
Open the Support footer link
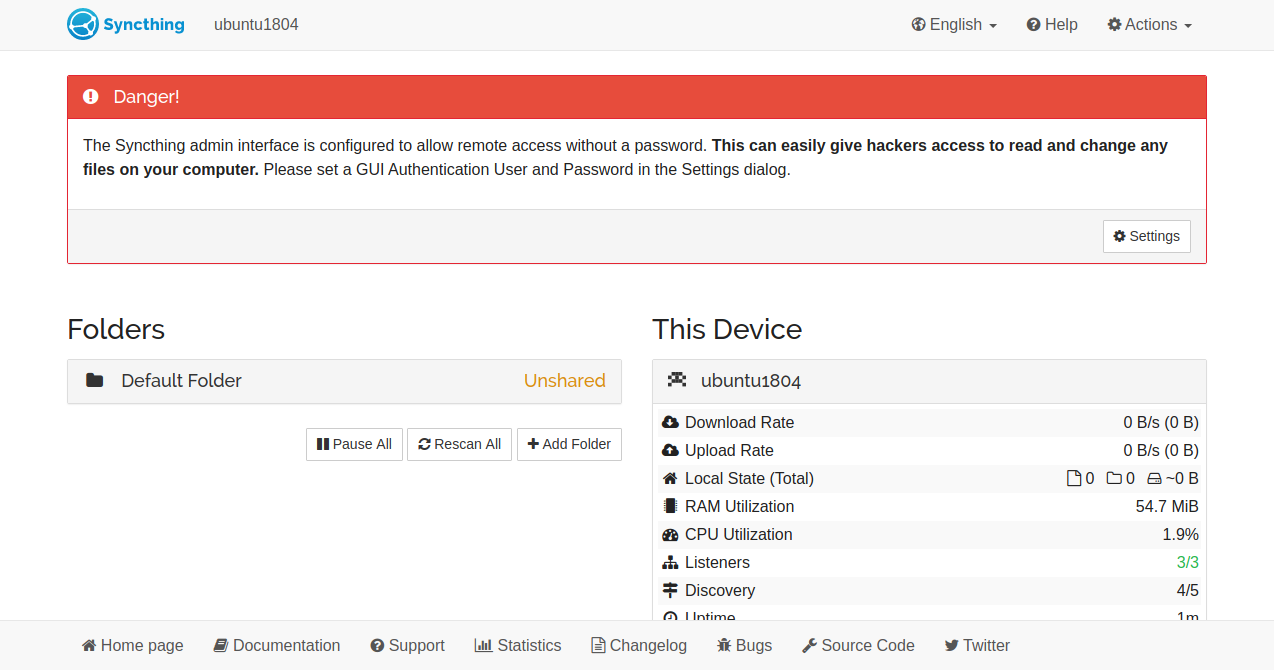tap(407, 646)
